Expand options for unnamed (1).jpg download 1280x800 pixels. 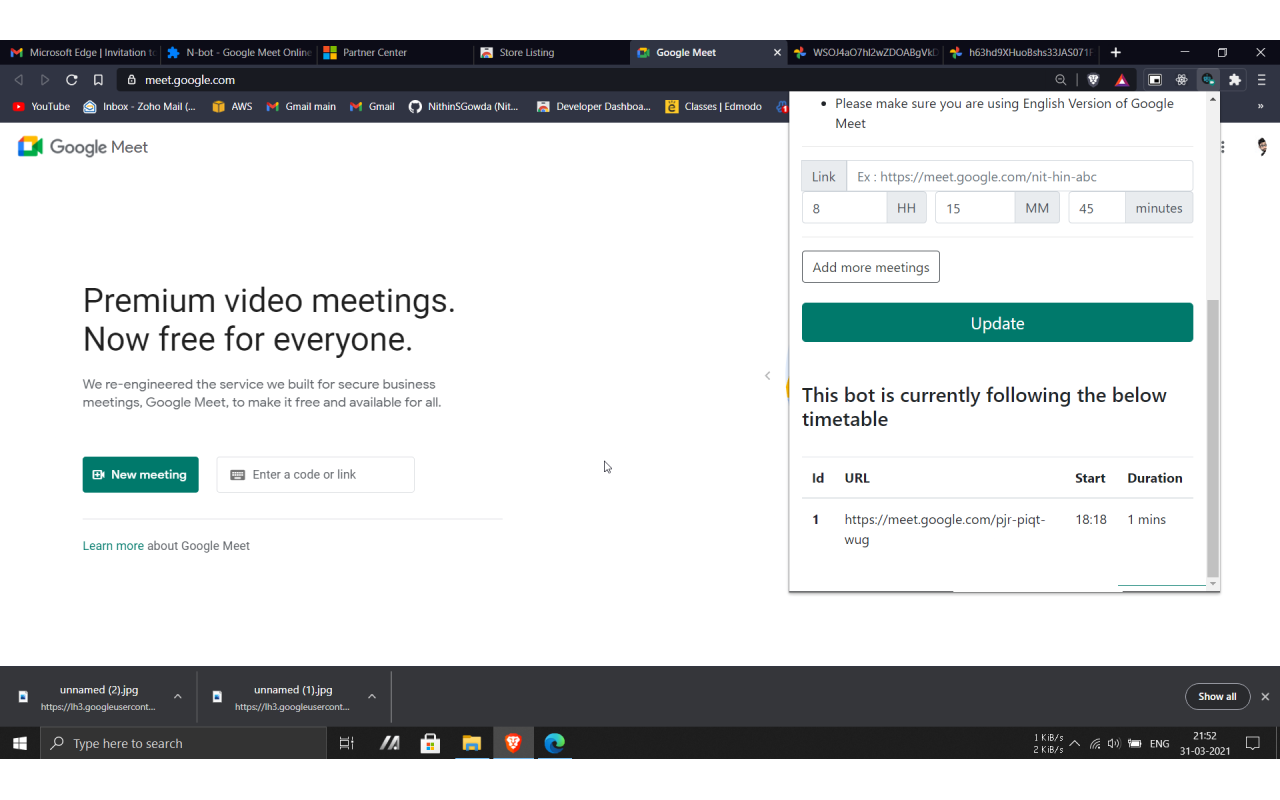pos(371,697)
